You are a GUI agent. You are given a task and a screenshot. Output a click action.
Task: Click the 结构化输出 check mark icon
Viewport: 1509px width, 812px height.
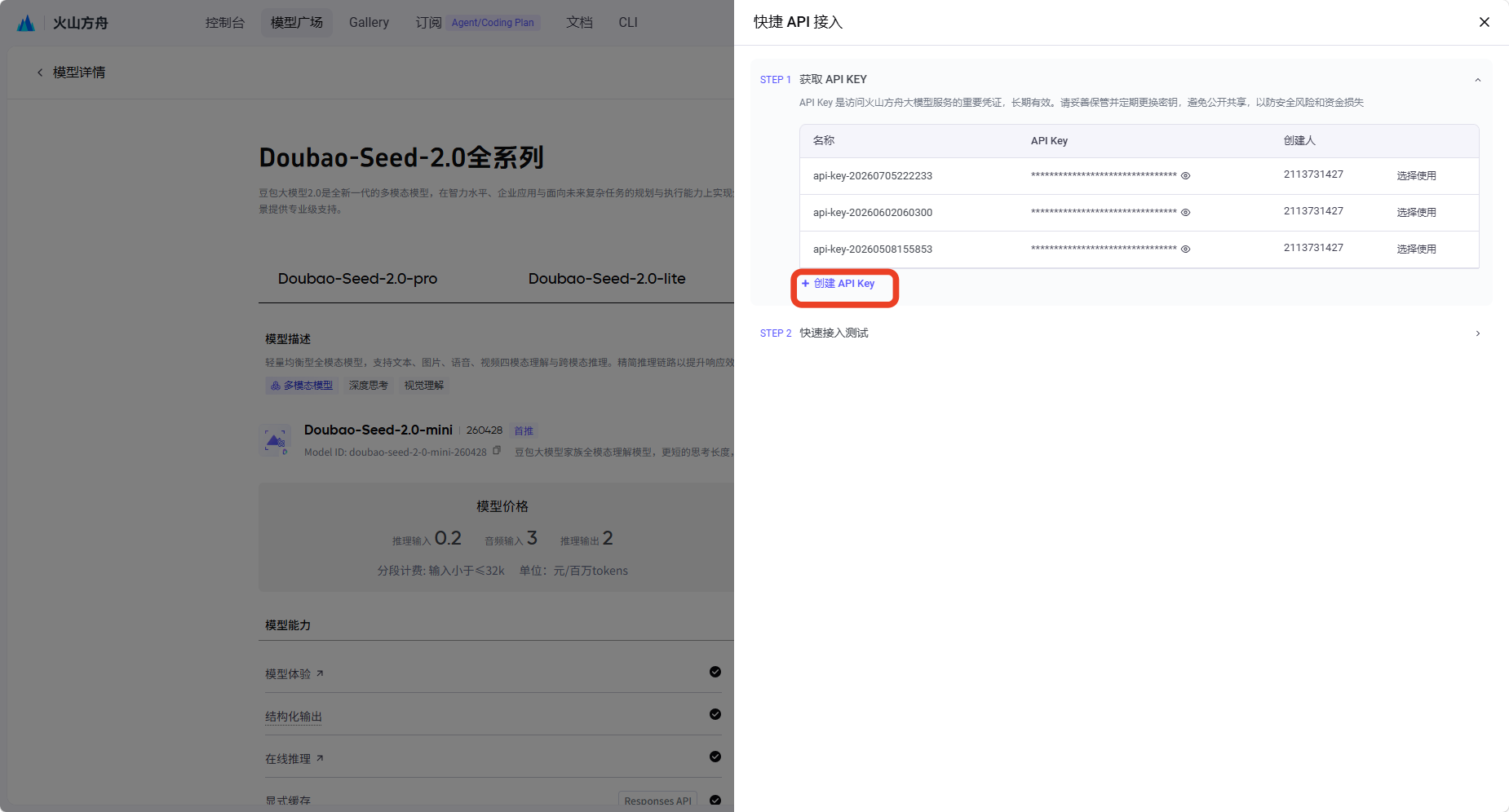tap(715, 714)
